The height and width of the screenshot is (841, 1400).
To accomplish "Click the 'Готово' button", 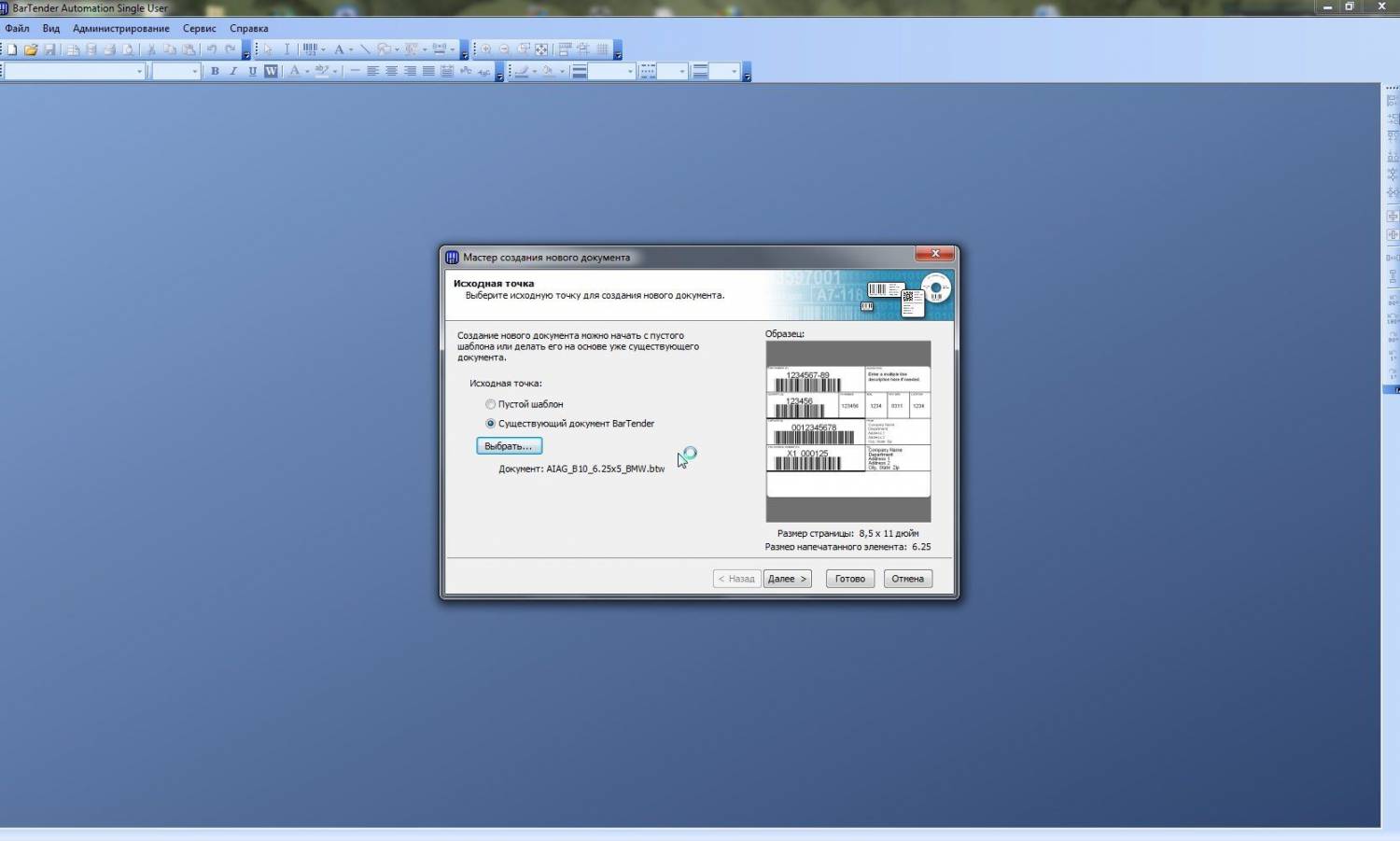I will 849,579.
